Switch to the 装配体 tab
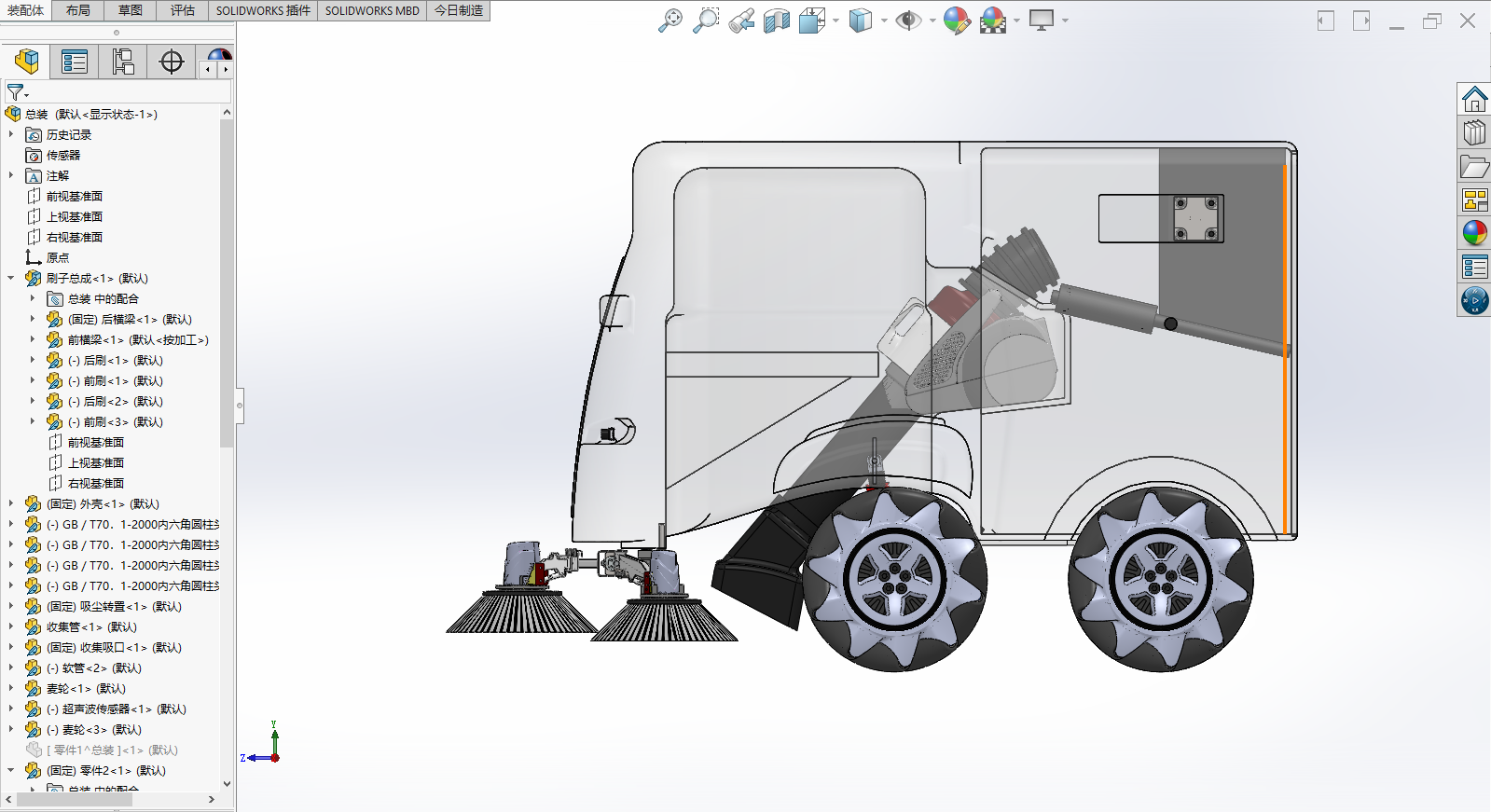Image resolution: width=1491 pixels, height=812 pixels. pos(26,10)
